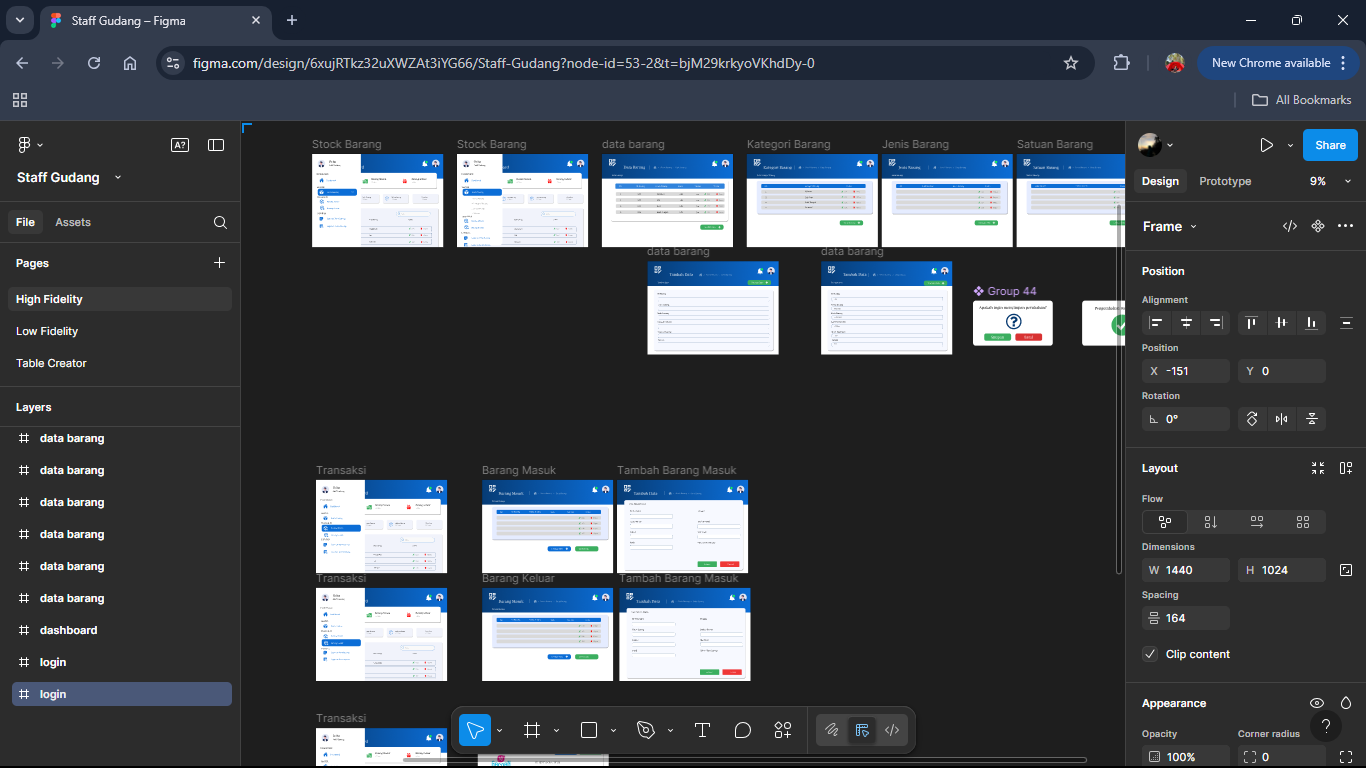Toggle the Clip content checkbox

1150,654
